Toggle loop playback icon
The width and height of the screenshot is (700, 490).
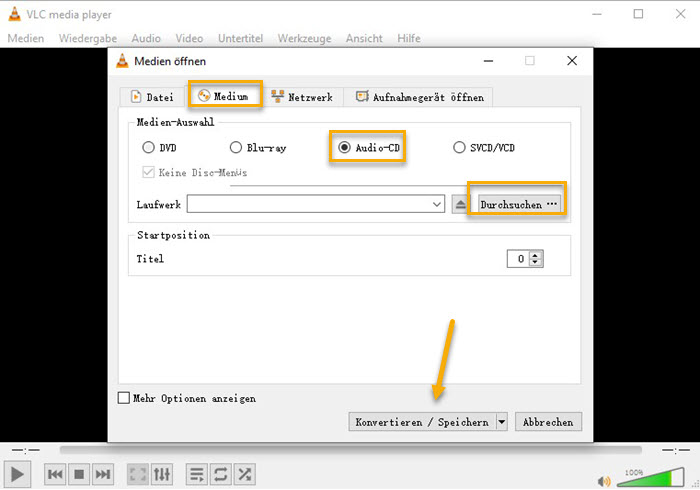(x=221, y=474)
